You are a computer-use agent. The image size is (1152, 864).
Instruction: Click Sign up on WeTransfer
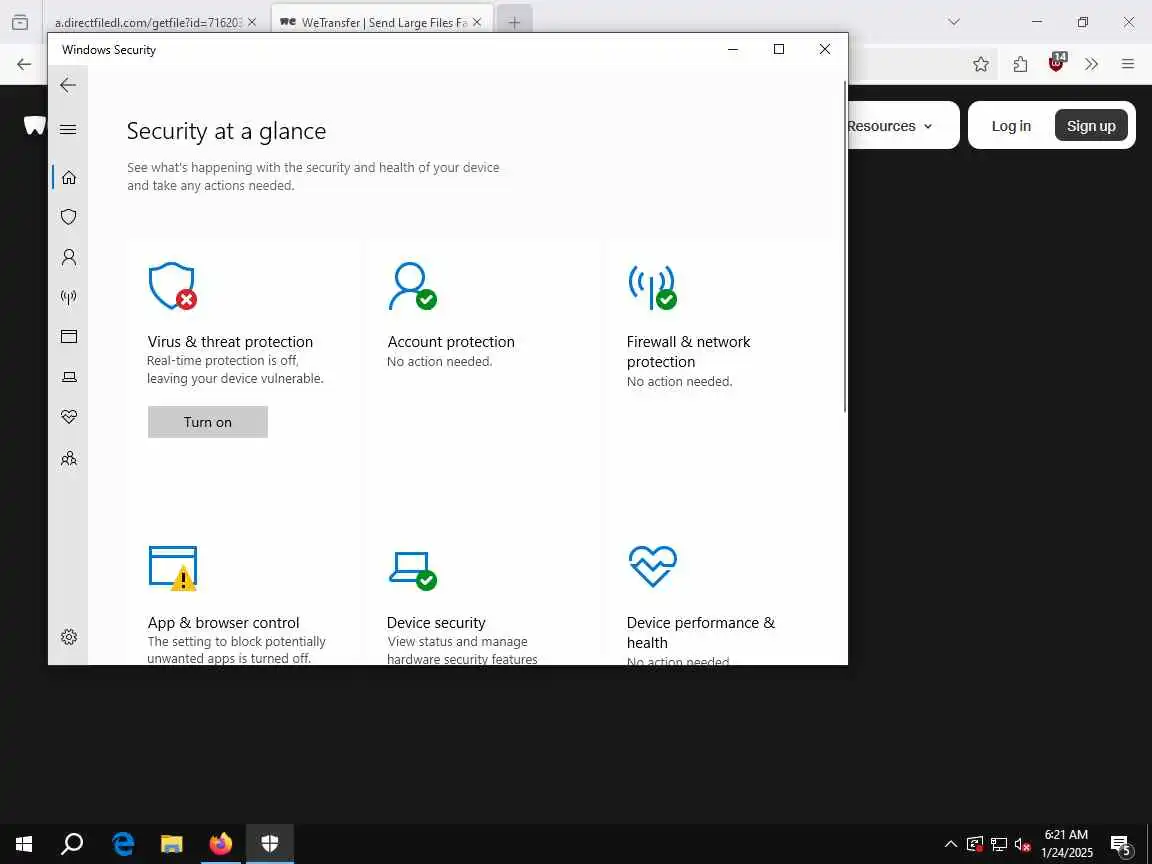pos(1091,126)
